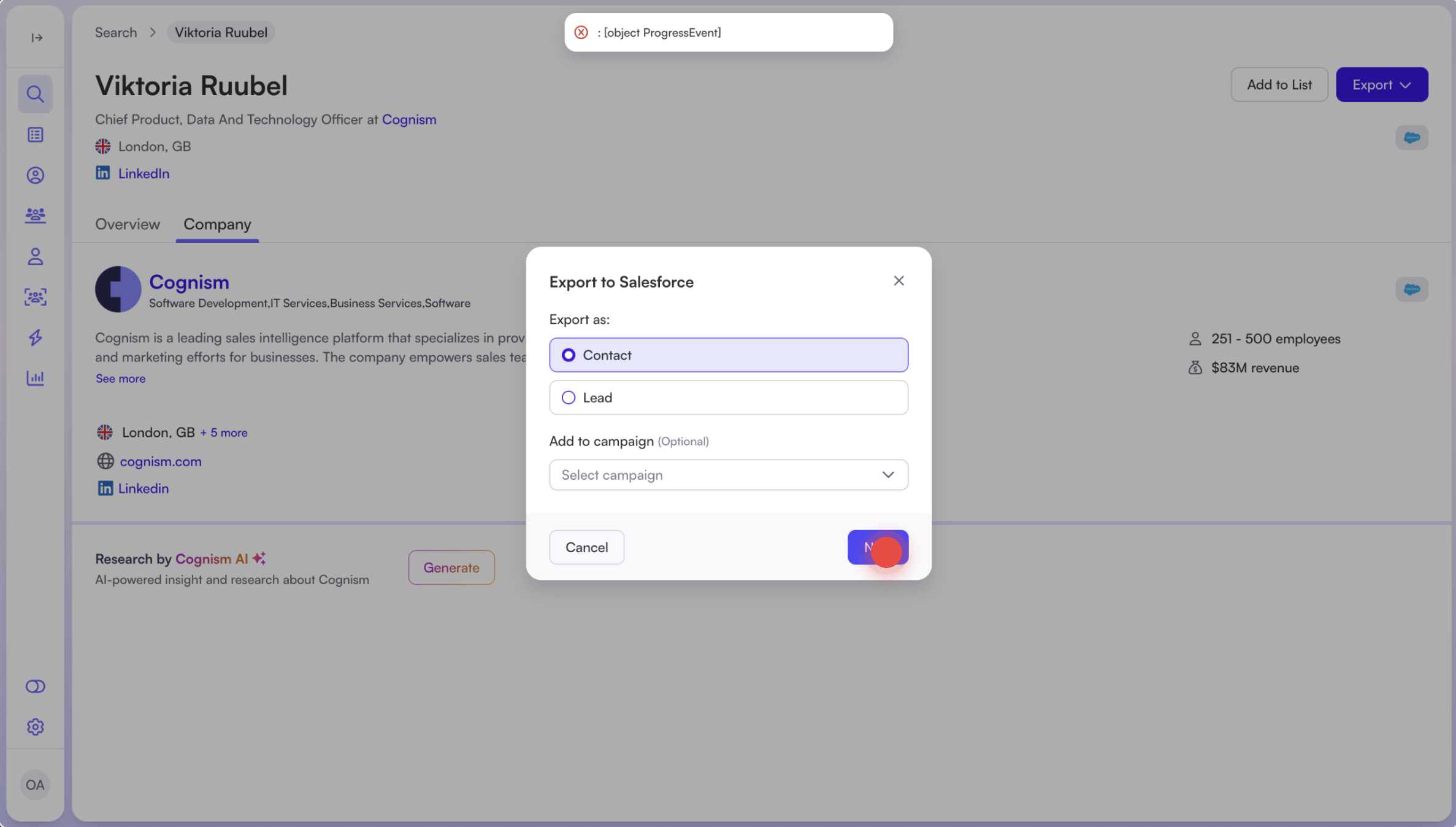
Task: Click the search magnifier sidebar icon
Action: (35, 94)
